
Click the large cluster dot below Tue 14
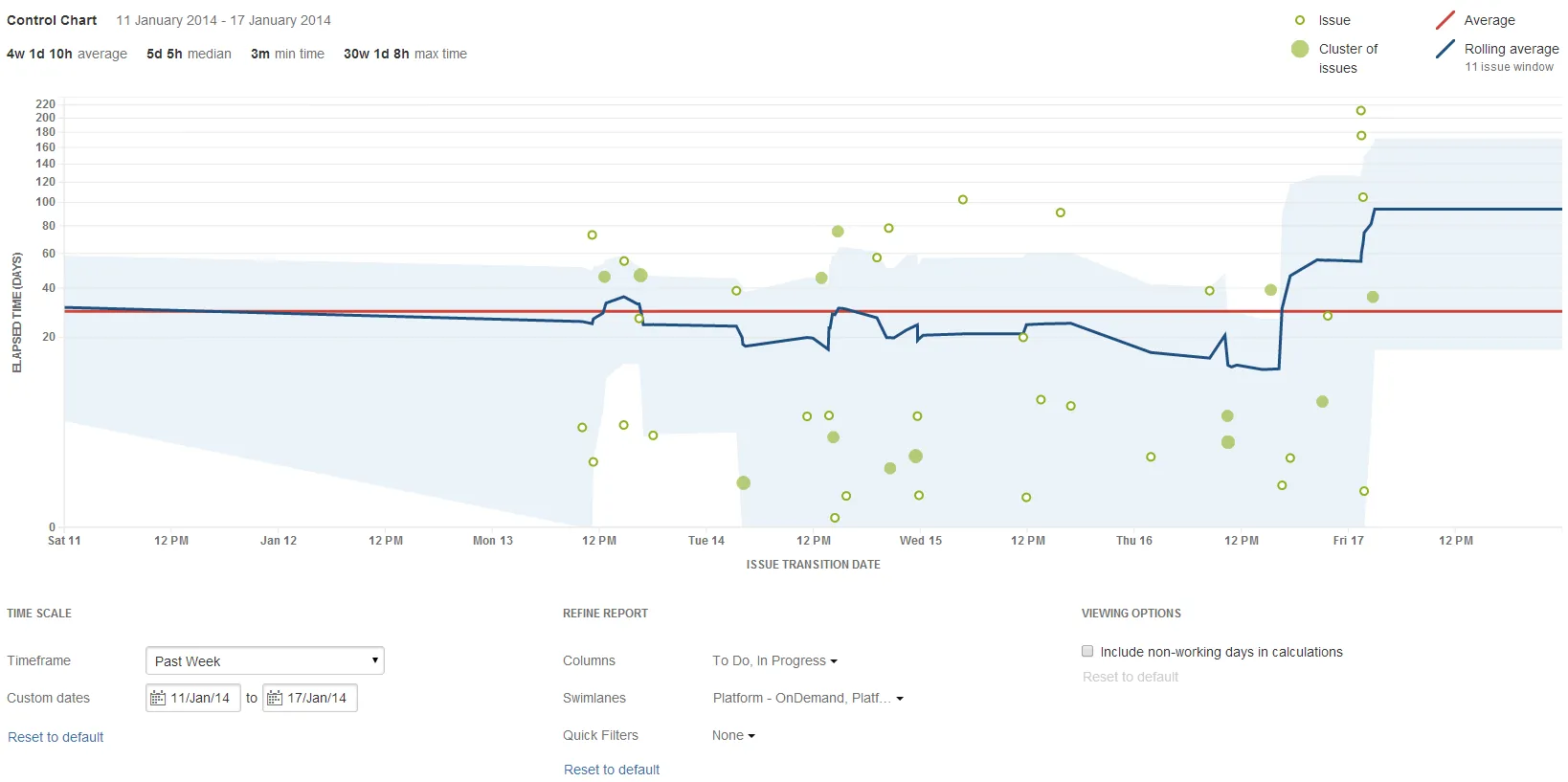pos(744,482)
